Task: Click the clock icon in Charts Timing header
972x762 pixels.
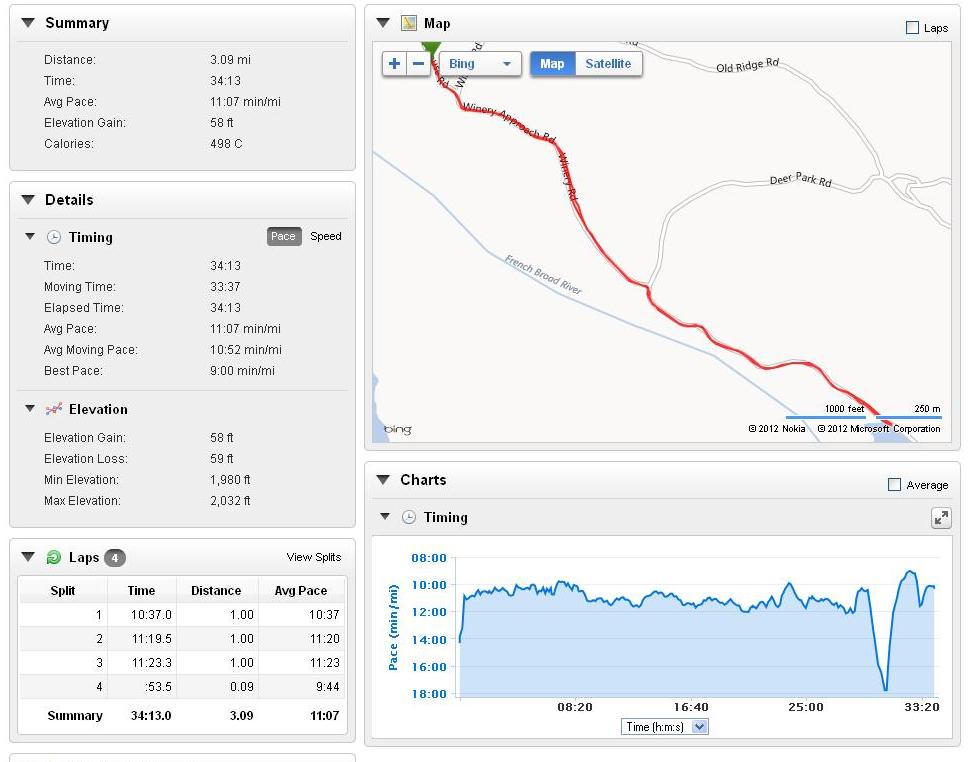Action: 408,517
